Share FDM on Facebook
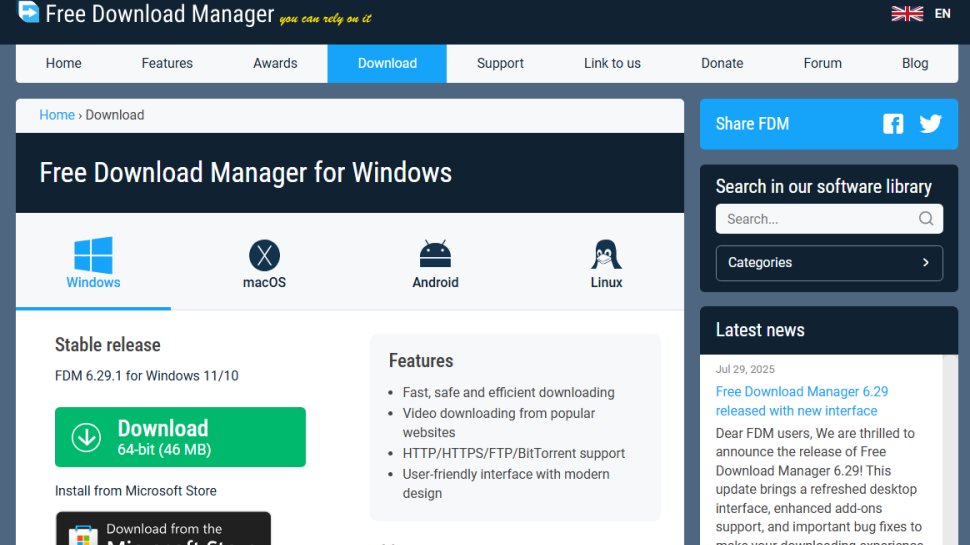This screenshot has width=970, height=545. tap(893, 124)
